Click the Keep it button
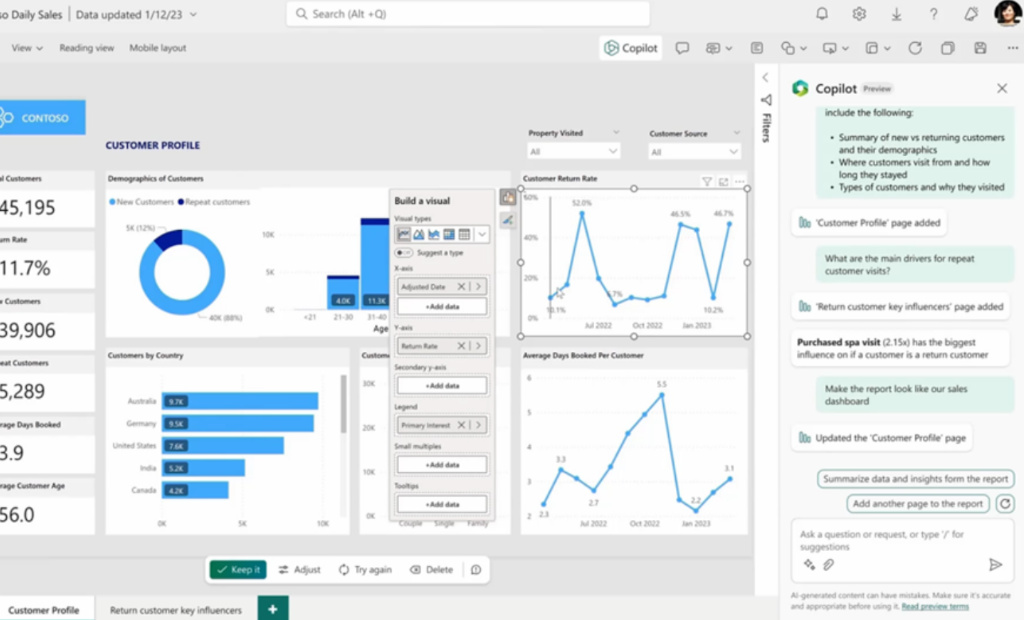Screen dimensions: 1024x620 coord(238,570)
